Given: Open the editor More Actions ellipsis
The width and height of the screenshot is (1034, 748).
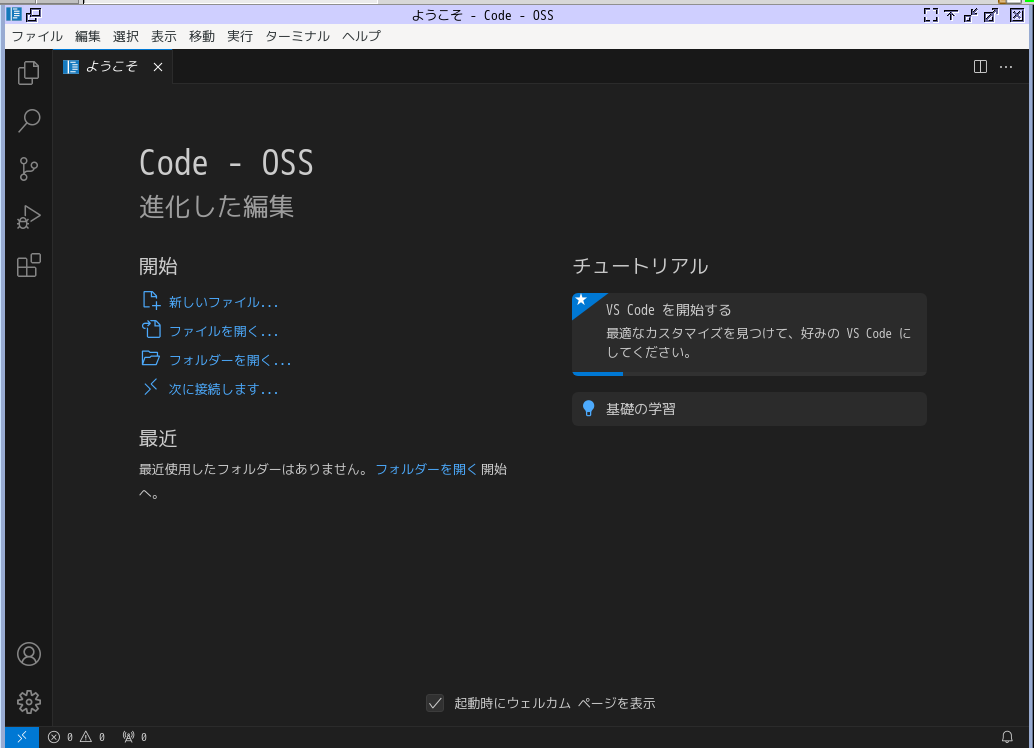Looking at the screenshot, I should coord(1006,67).
